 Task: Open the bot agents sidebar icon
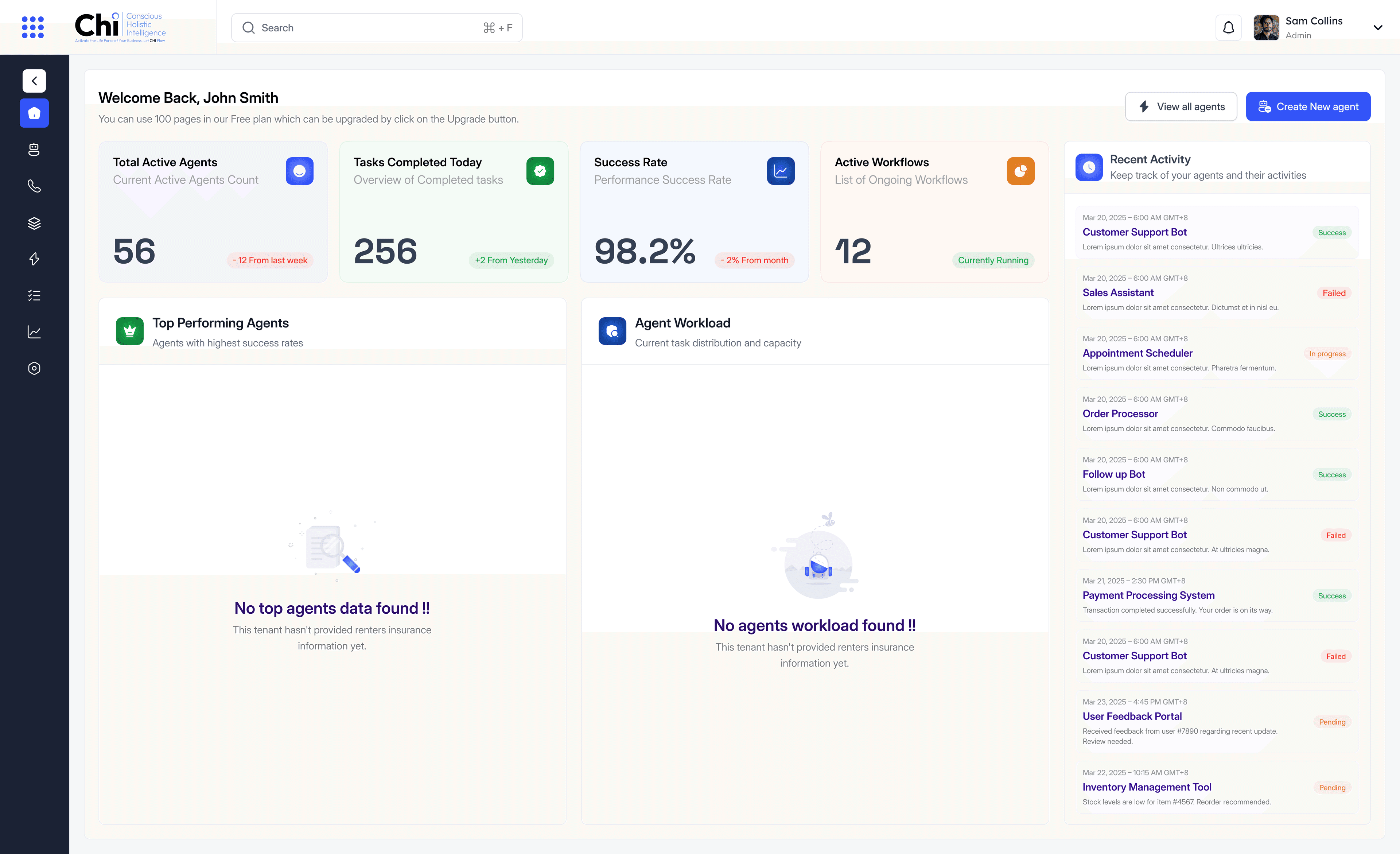pyautogui.click(x=34, y=150)
